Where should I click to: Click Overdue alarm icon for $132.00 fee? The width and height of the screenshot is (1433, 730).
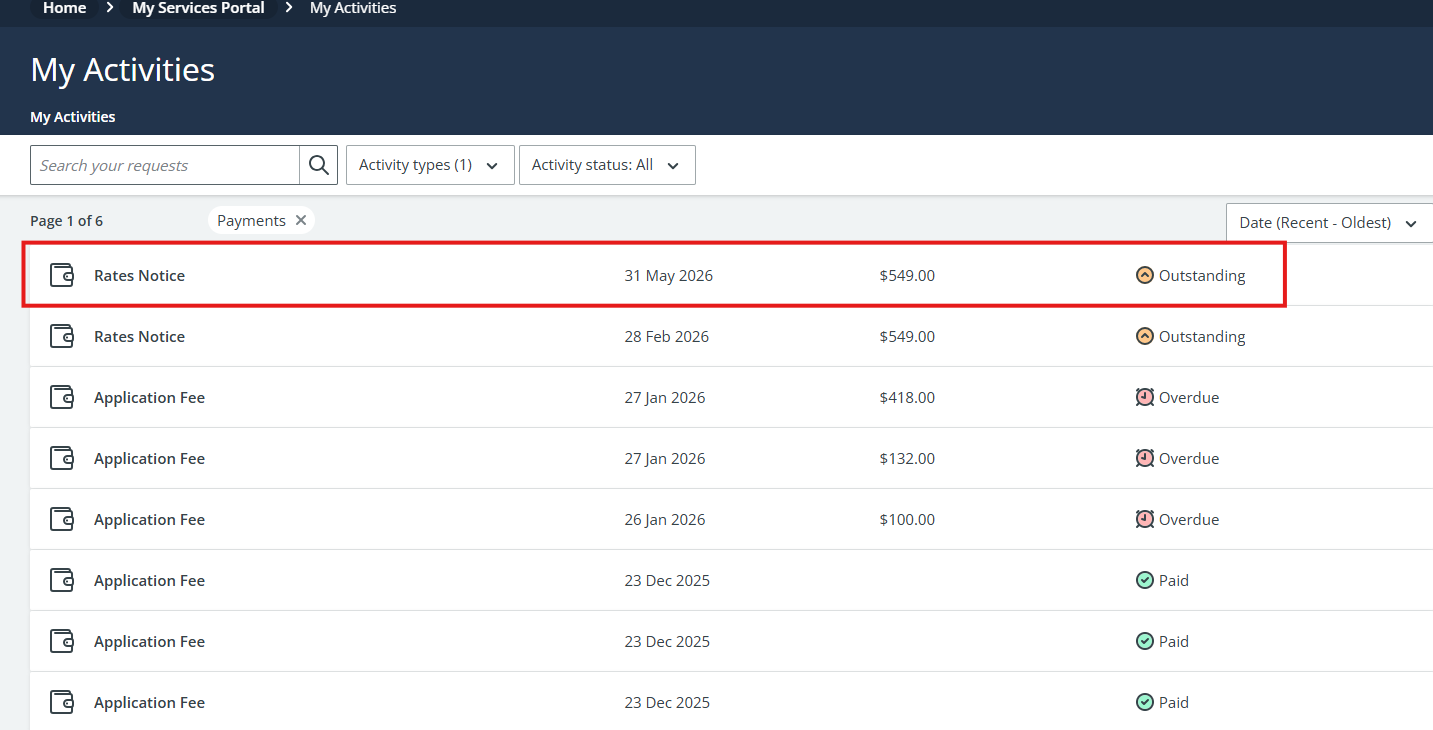[x=1145, y=458]
